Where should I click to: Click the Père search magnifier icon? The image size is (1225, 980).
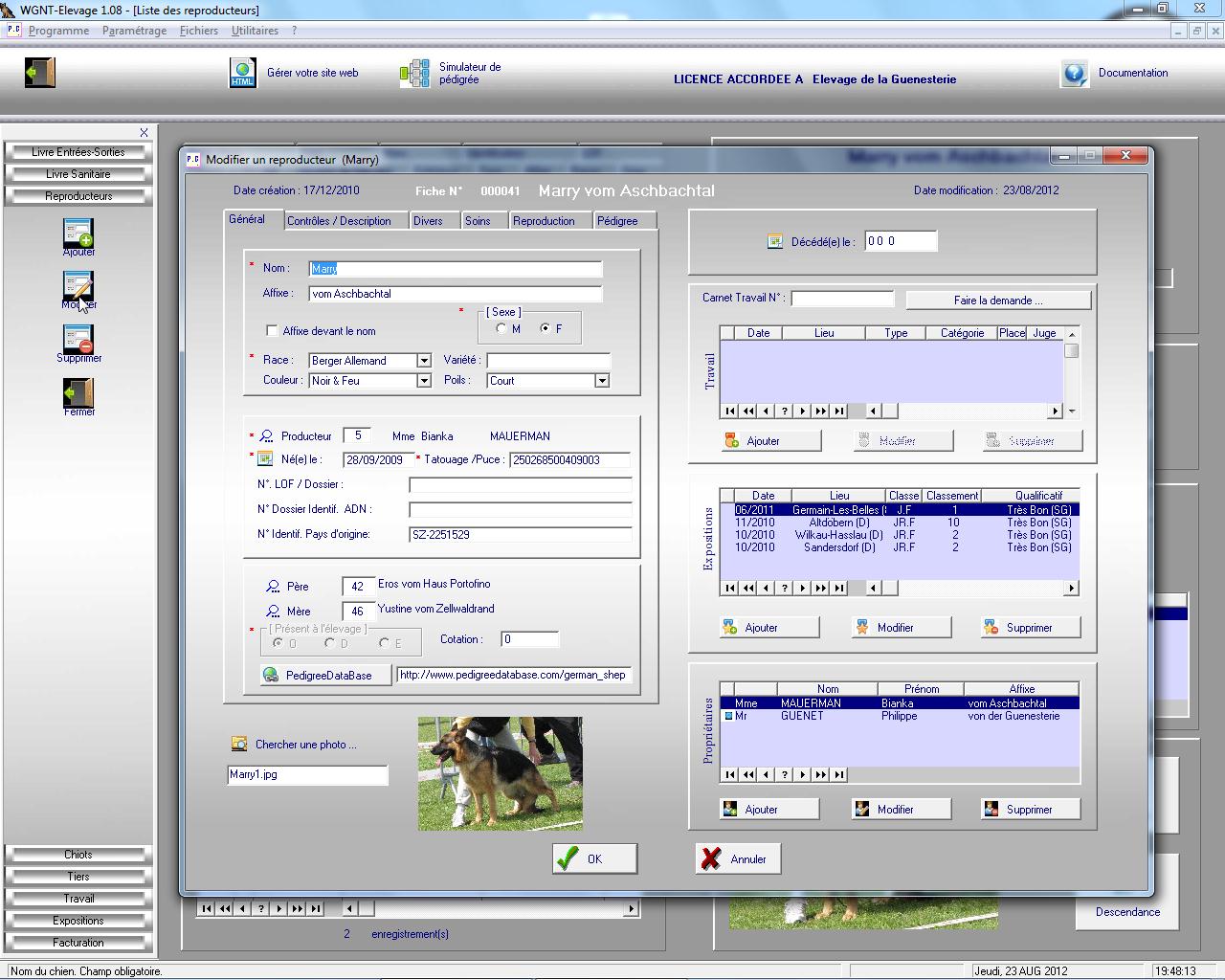point(273,586)
